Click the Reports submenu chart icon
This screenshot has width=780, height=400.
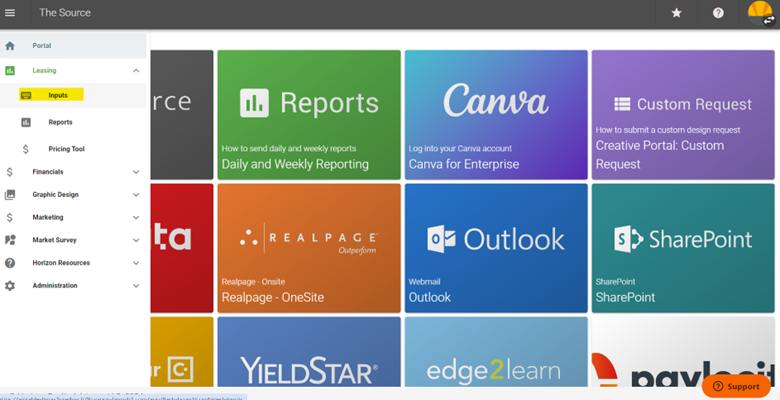26,122
